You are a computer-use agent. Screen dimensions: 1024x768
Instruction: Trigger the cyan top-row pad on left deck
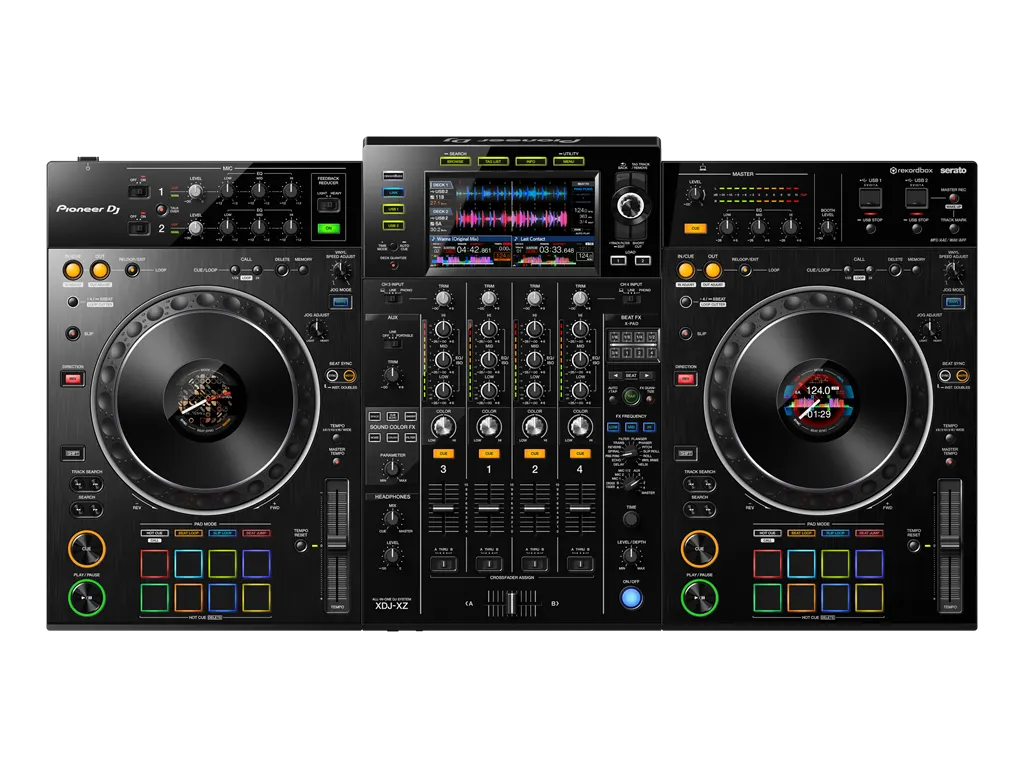point(189,564)
